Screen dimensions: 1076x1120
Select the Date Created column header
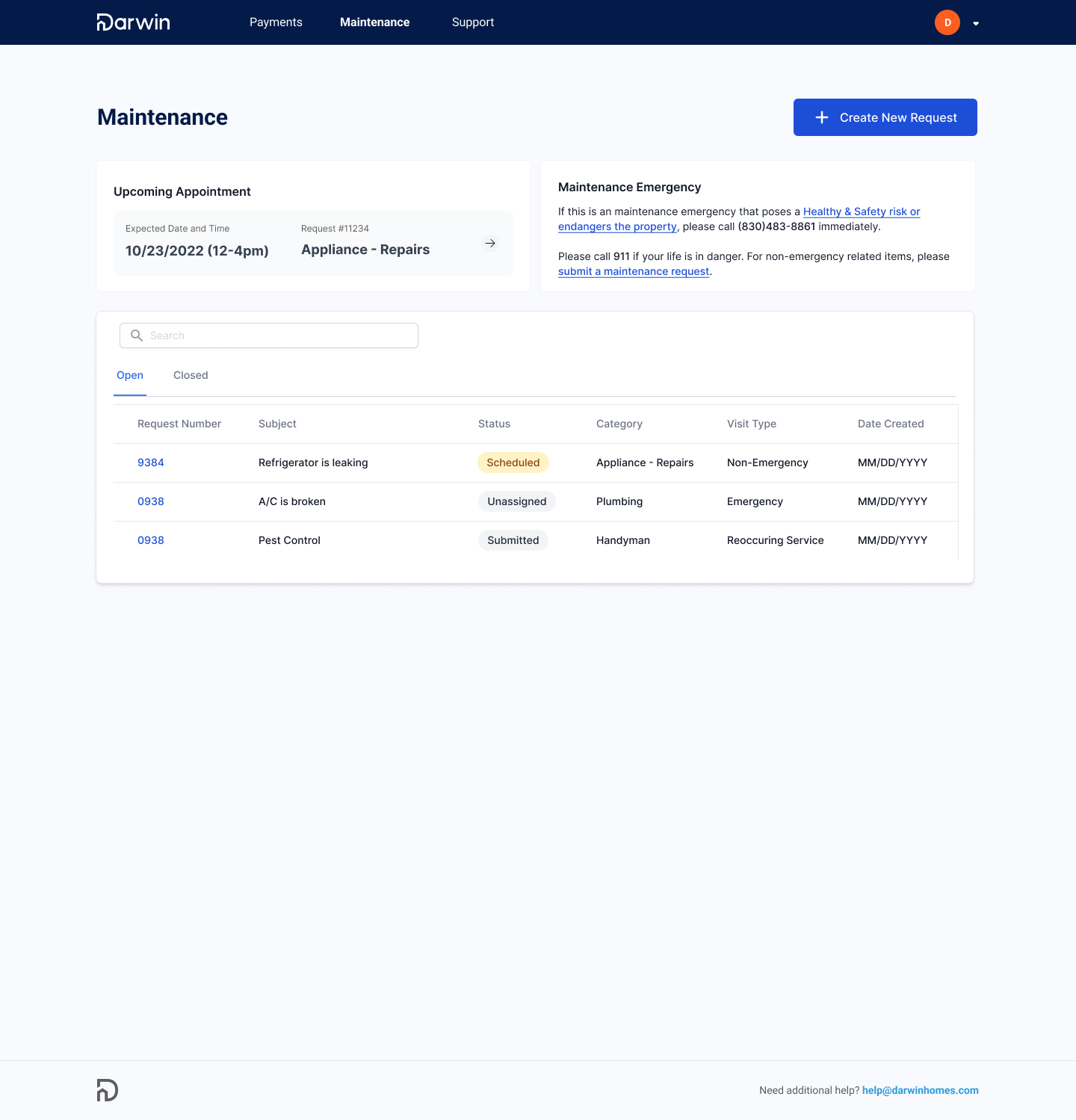891,424
